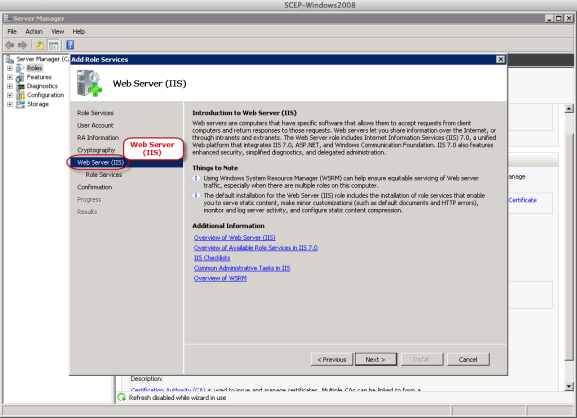Open Common Administrative Tasks in IIS link

(242, 268)
